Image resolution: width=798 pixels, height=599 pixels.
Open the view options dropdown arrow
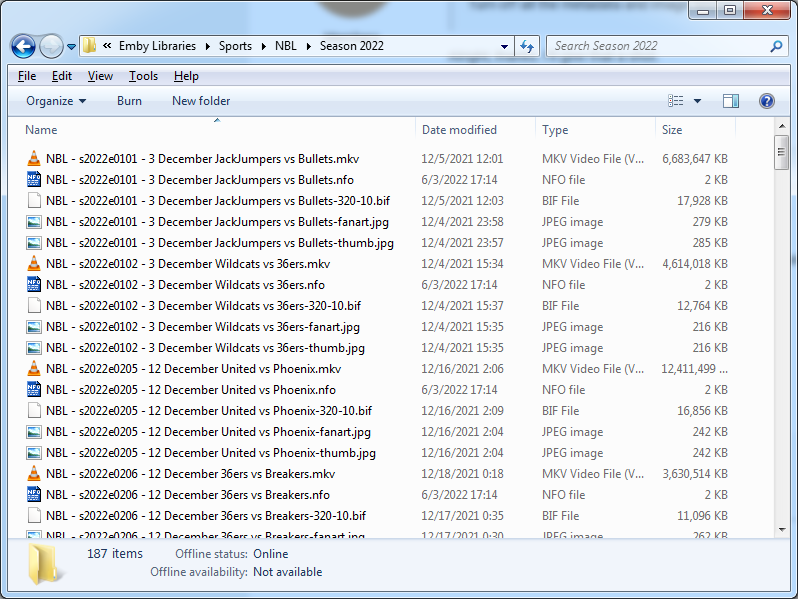(697, 101)
